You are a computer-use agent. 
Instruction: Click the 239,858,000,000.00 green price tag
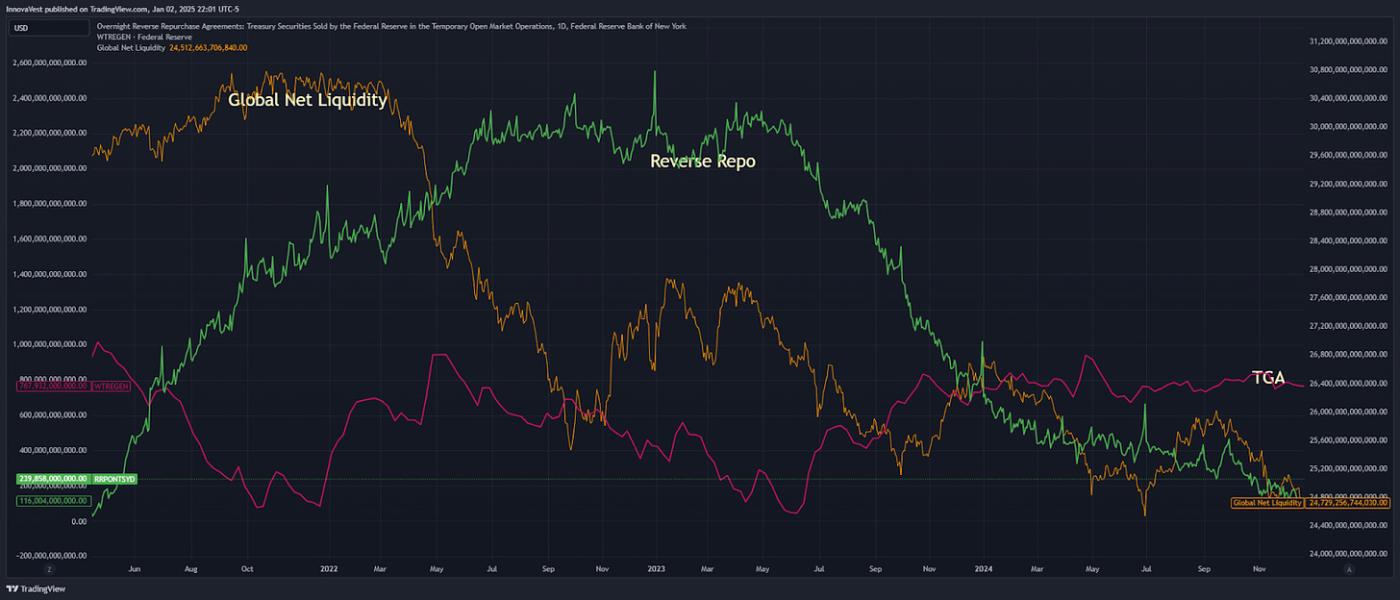[x=52, y=479]
